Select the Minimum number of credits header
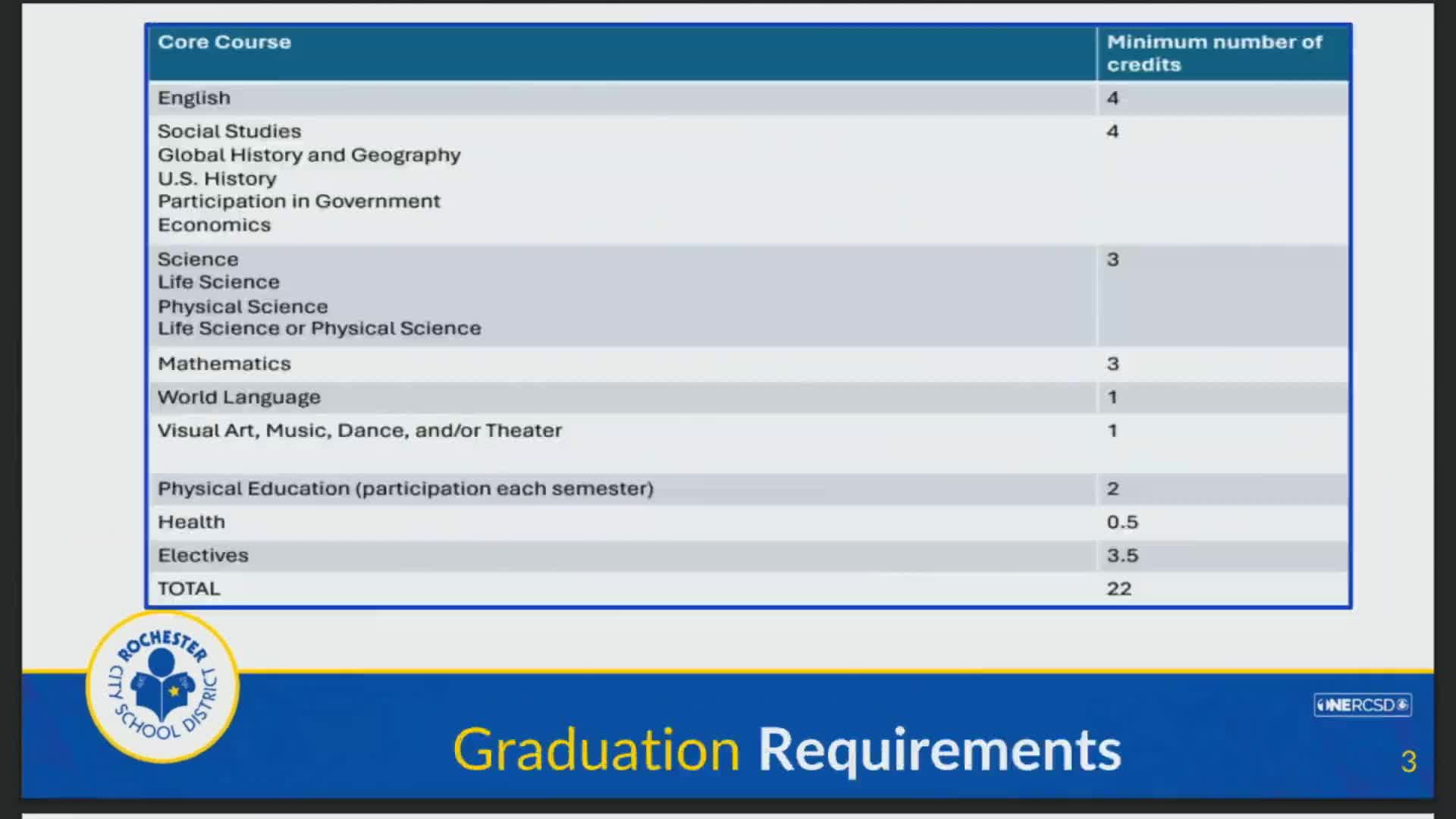This screenshot has height=819, width=1456. coord(1213,53)
